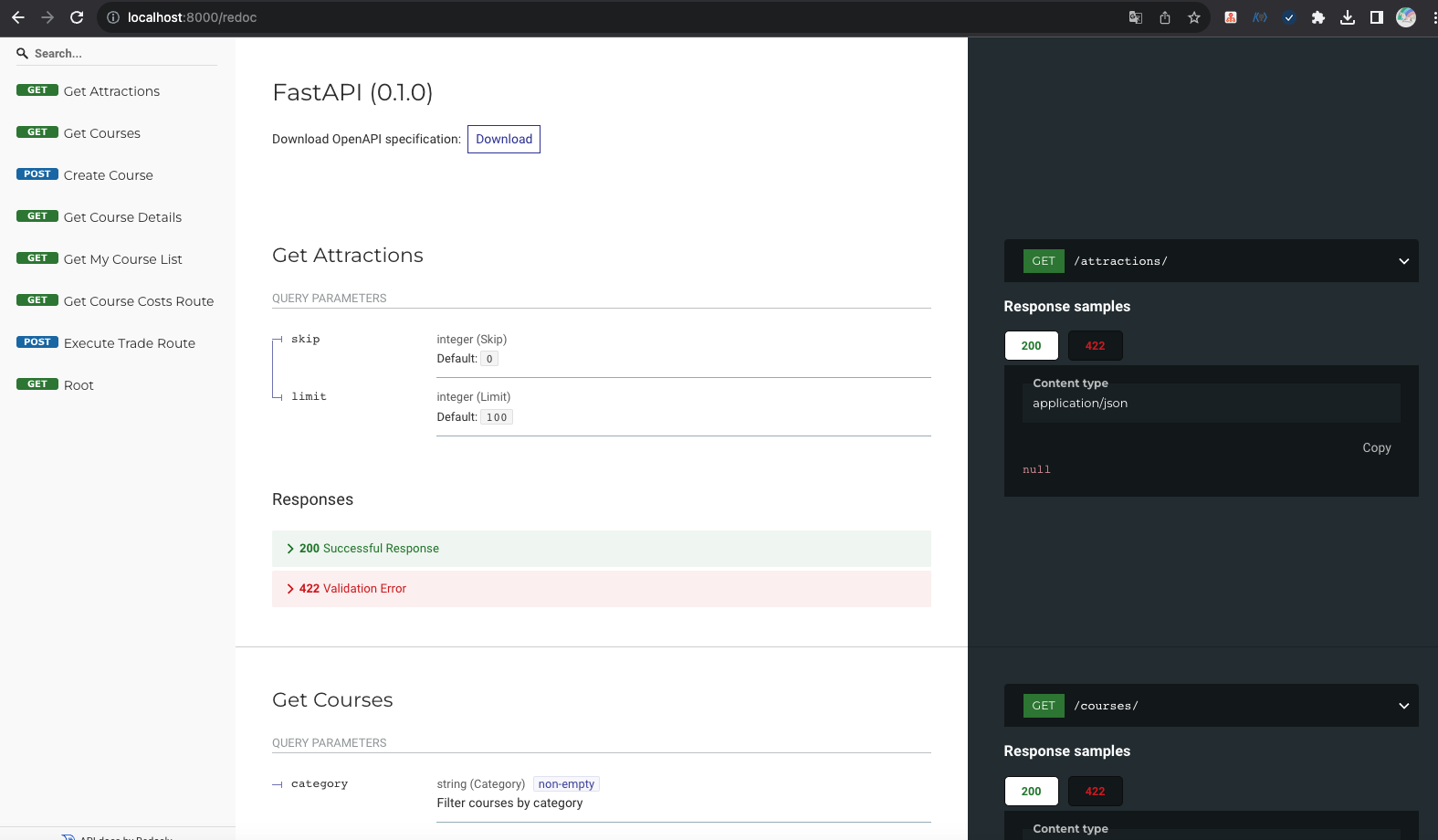The width and height of the screenshot is (1438, 840).
Task: Select the 422 response sample for /courses/
Action: (x=1095, y=792)
